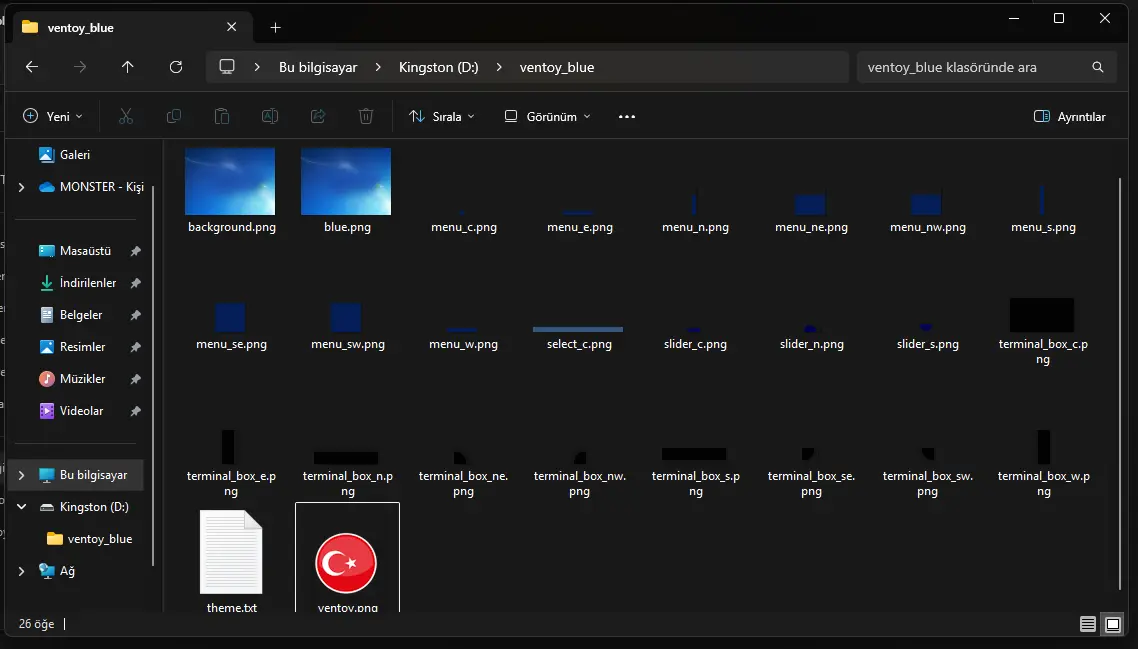The height and width of the screenshot is (649, 1138).
Task: Select the background.png thumbnail
Action: point(230,181)
